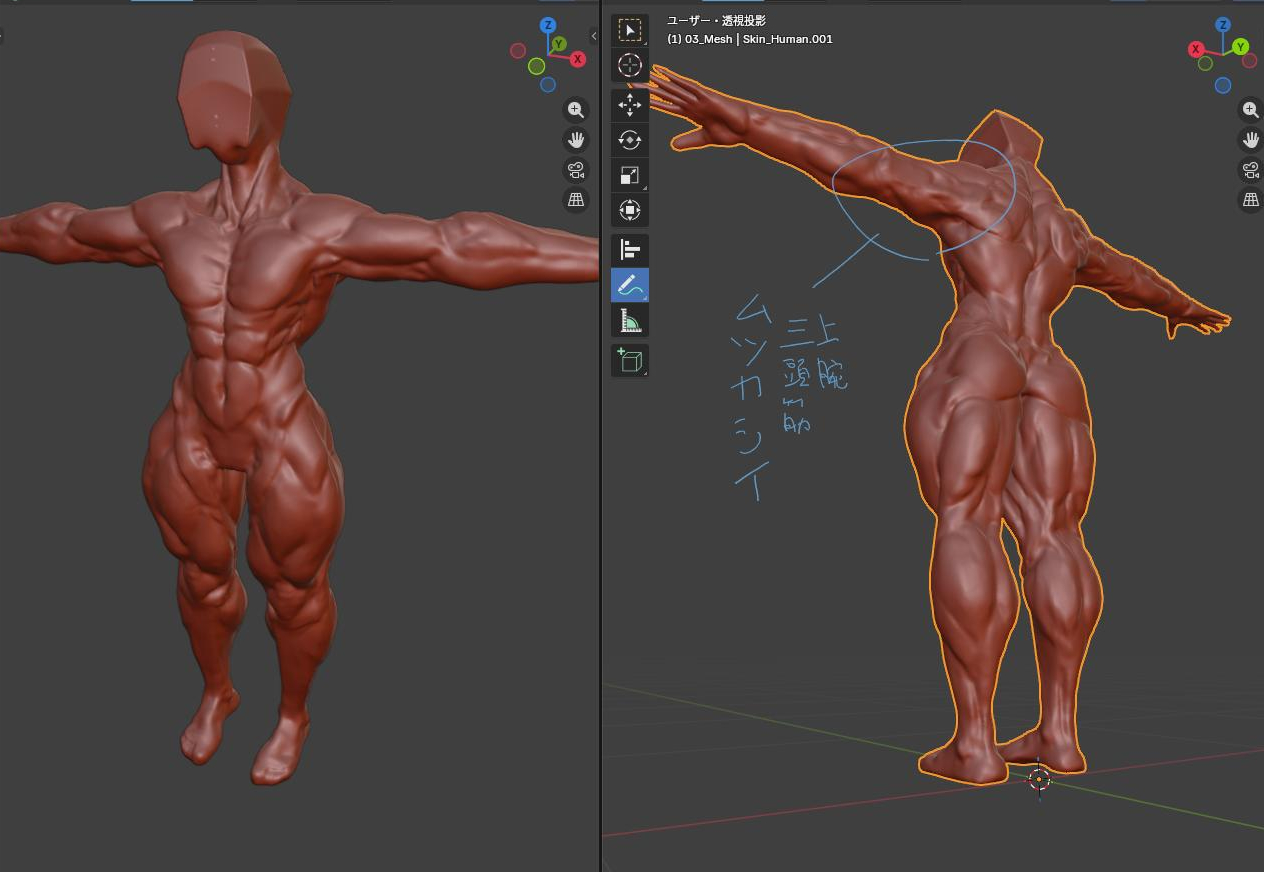The width and height of the screenshot is (1264, 872).
Task: Click red X axis on left viewport gizmo
Action: (578, 59)
